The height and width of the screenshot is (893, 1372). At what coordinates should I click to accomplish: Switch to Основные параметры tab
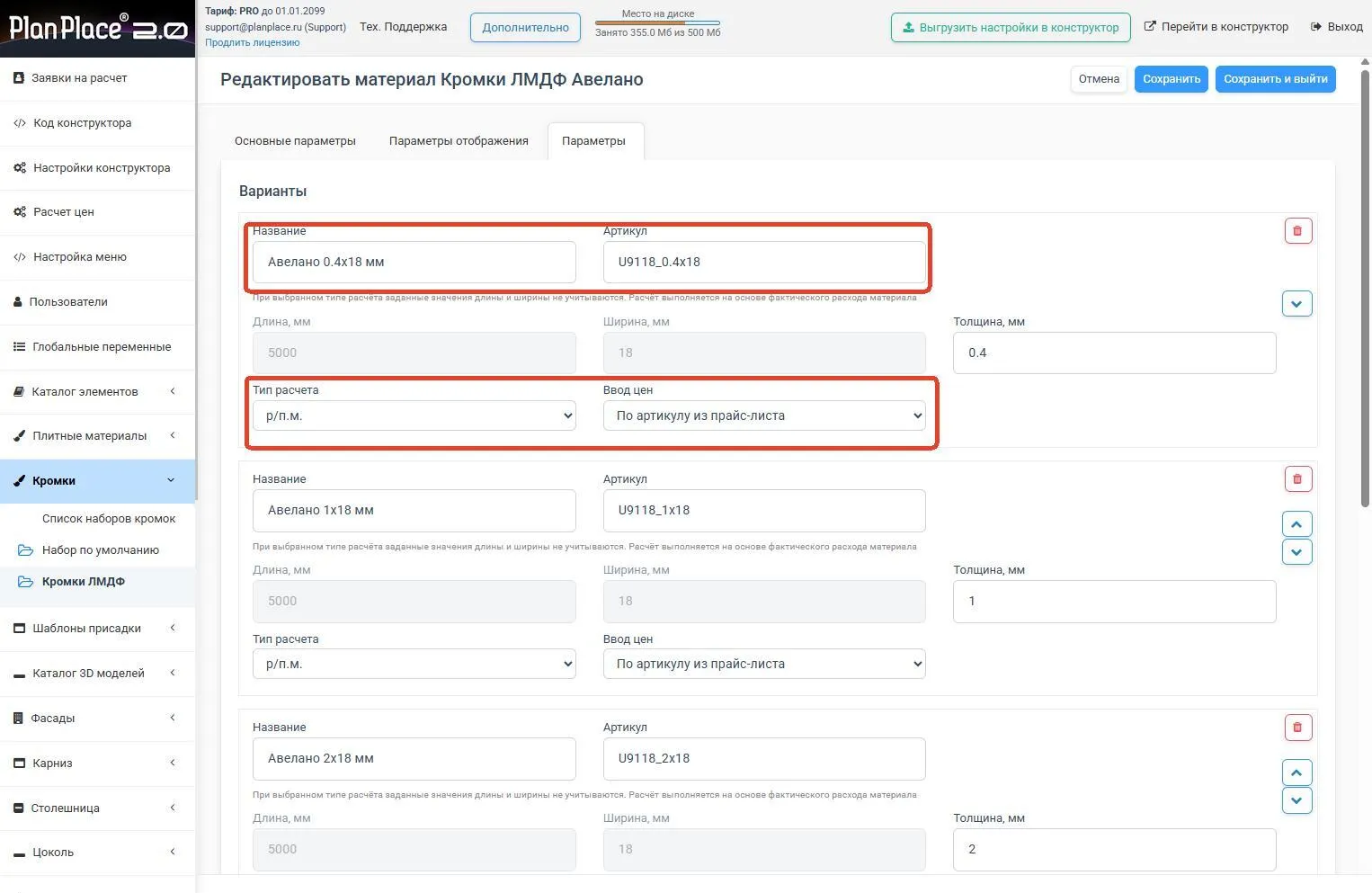coord(295,141)
